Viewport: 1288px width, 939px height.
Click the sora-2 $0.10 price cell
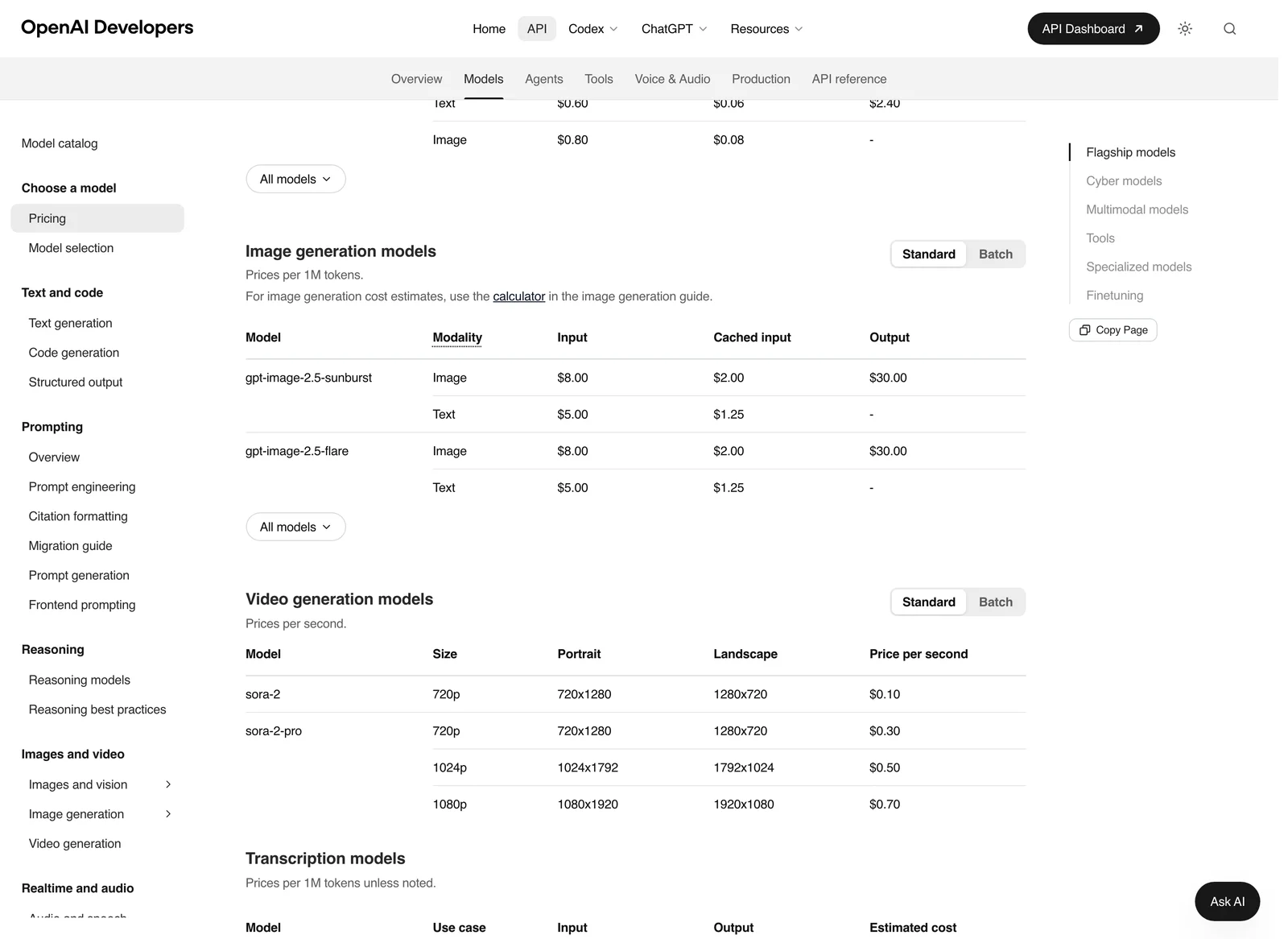(885, 694)
